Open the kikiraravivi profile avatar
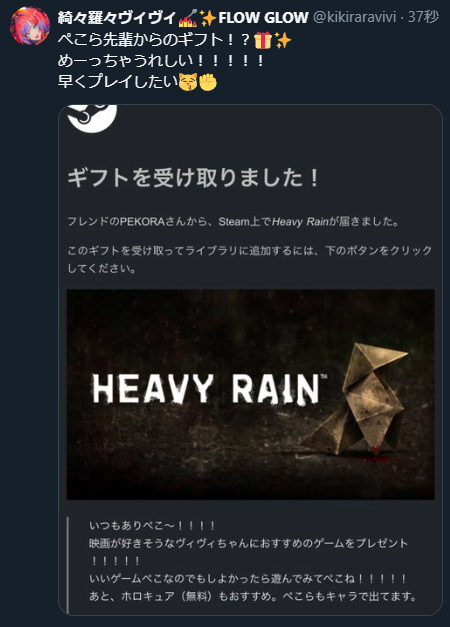This screenshot has height=627, width=450. pos(30,26)
